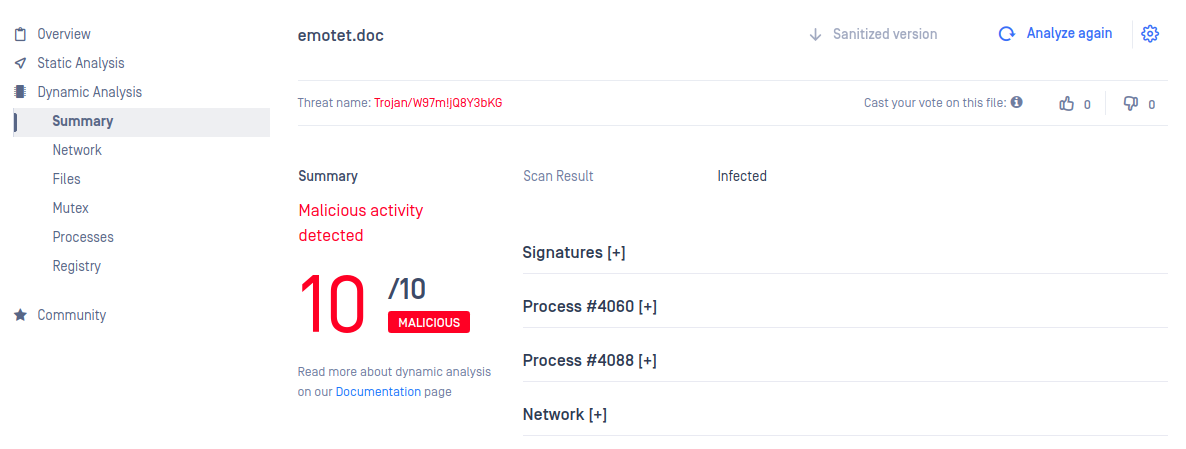The image size is (1186, 449).
Task: Click the Sanitized version download arrow
Action: tap(815, 35)
